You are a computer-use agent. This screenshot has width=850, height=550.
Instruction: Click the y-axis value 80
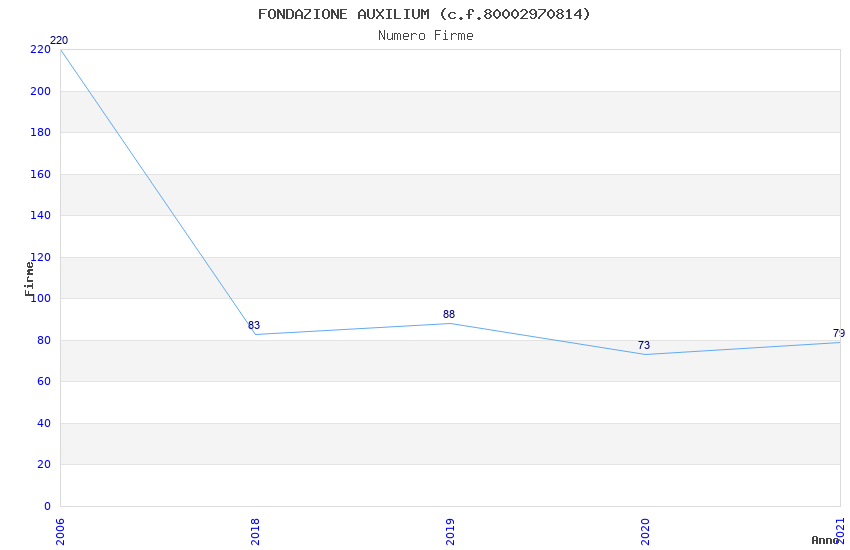click(x=44, y=340)
